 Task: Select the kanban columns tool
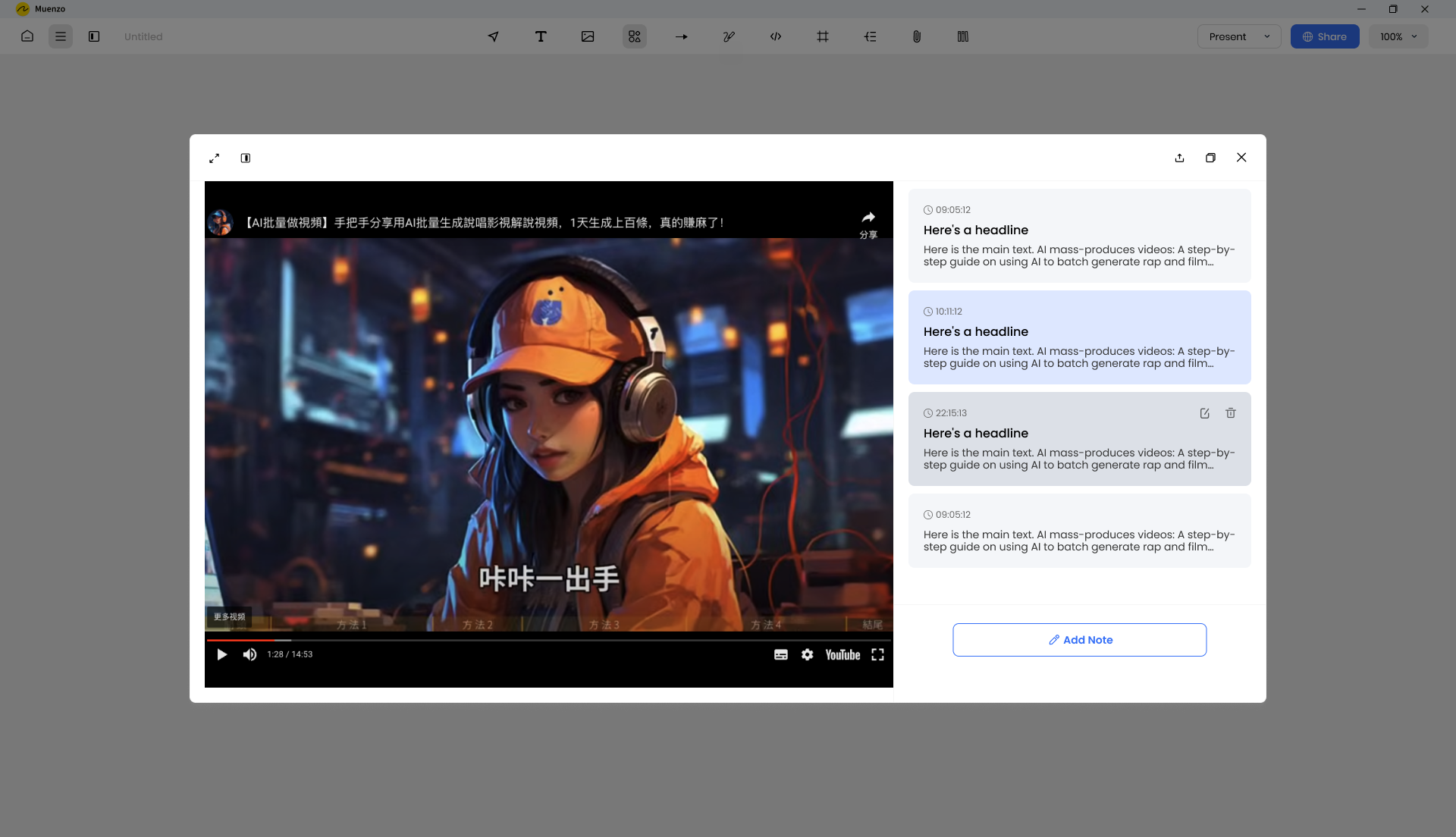(x=963, y=36)
